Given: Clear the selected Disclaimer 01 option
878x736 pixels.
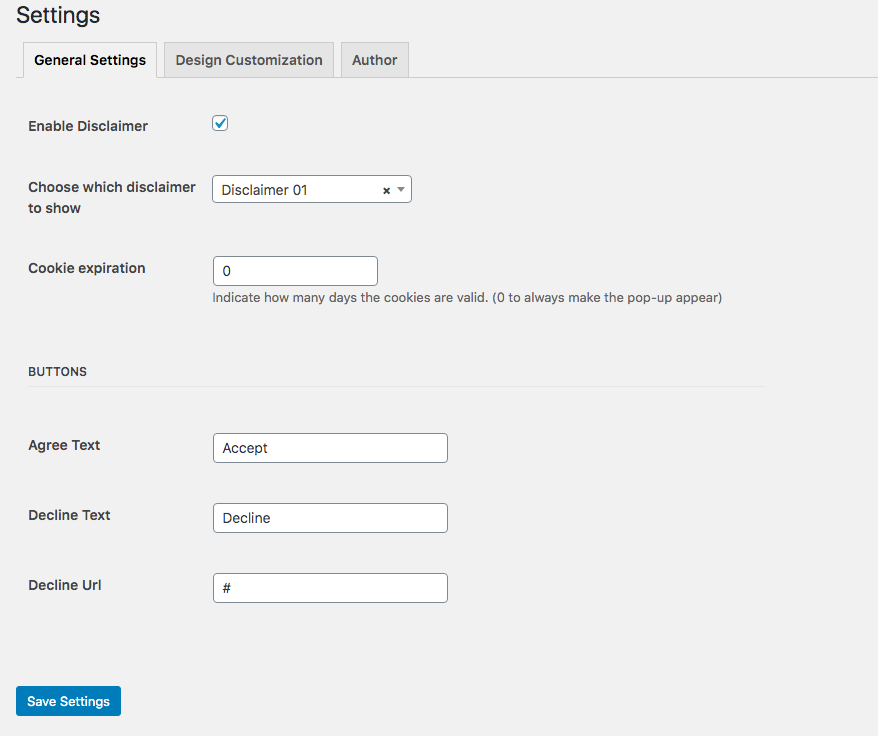Looking at the screenshot, I should click(x=386, y=190).
